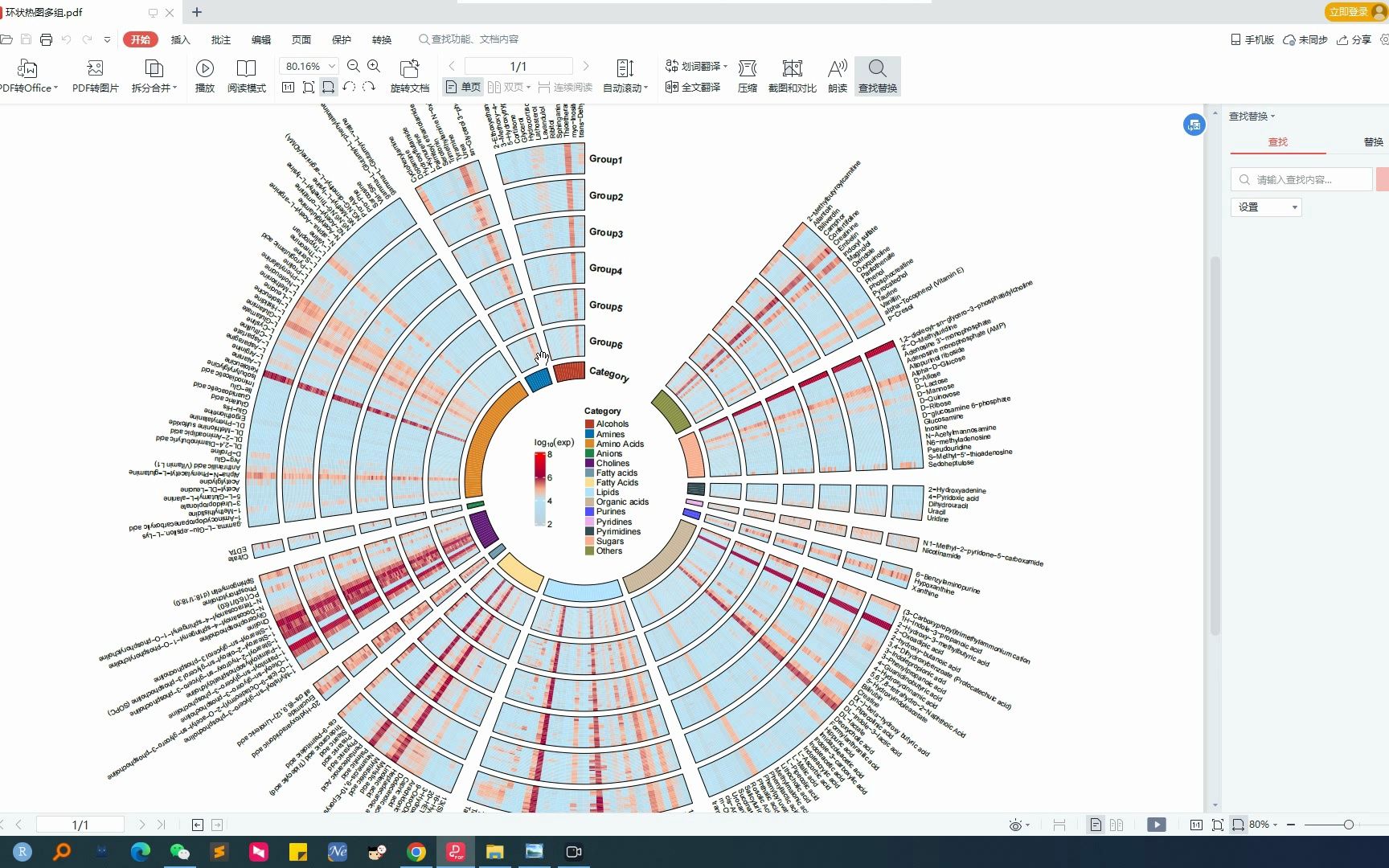Switch to 替换 tab in side panel

click(x=1373, y=142)
